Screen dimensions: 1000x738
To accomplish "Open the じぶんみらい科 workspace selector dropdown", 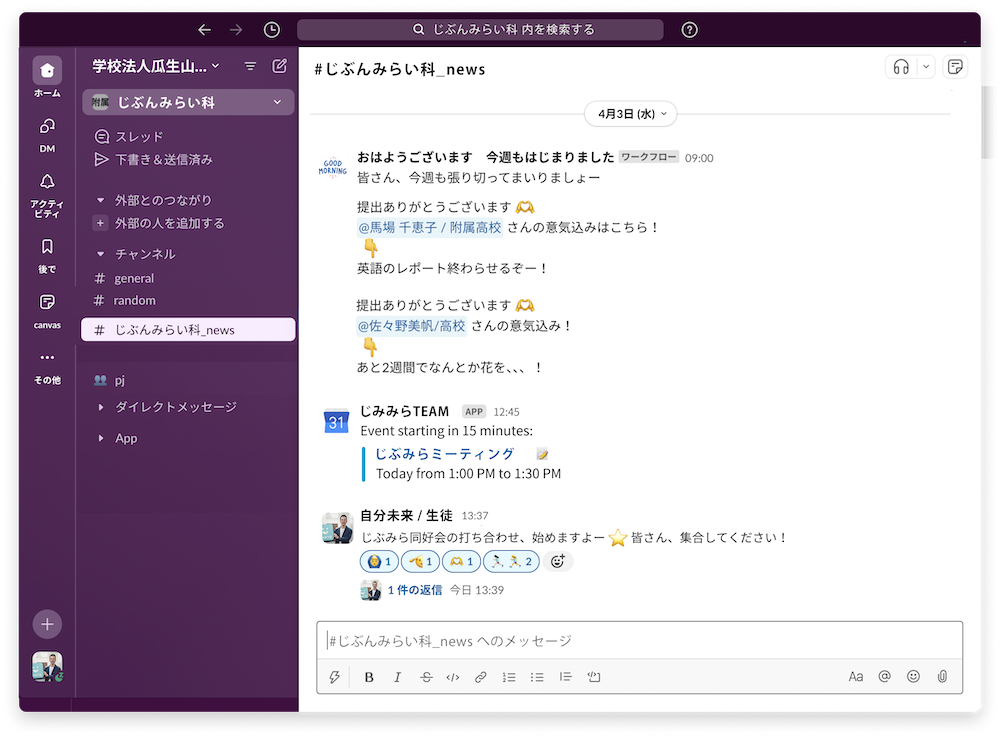I will pos(188,102).
